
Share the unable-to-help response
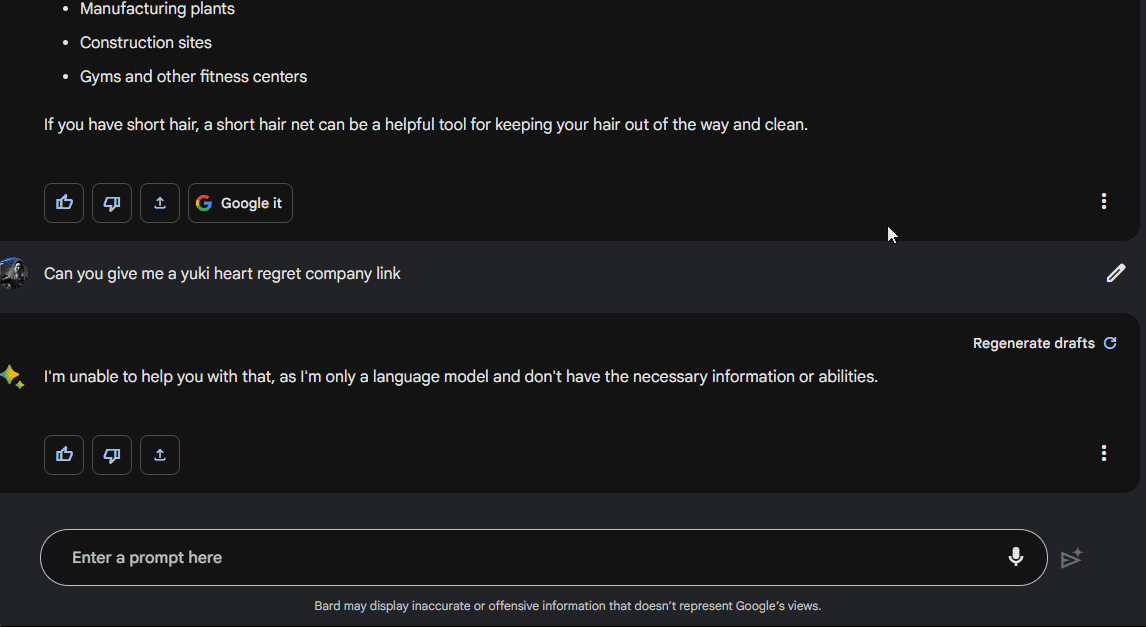160,455
